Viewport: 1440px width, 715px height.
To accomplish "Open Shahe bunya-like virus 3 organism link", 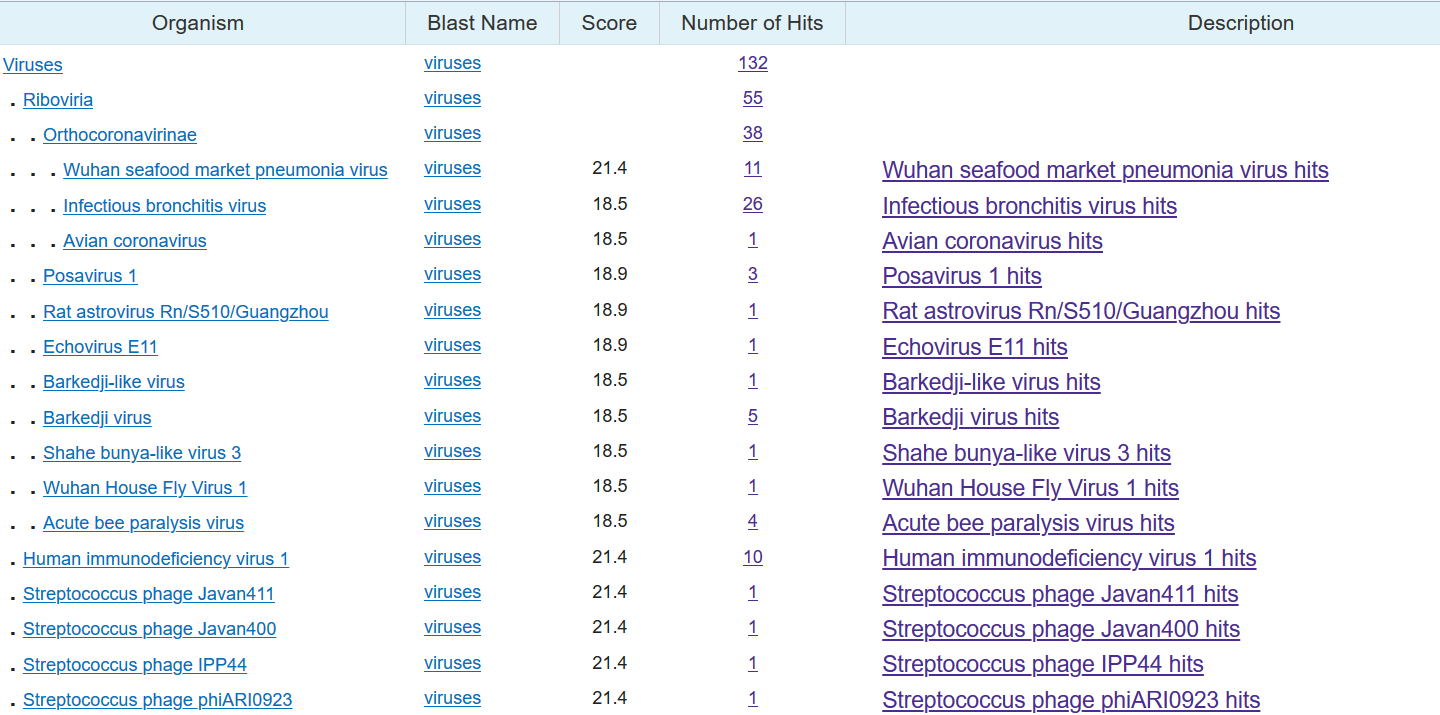I will (142, 453).
